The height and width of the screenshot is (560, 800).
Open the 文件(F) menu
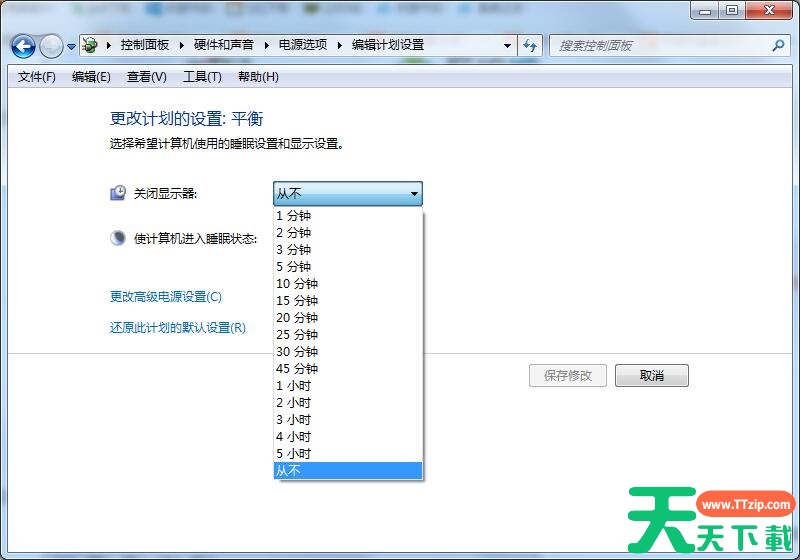pyautogui.click(x=37, y=77)
